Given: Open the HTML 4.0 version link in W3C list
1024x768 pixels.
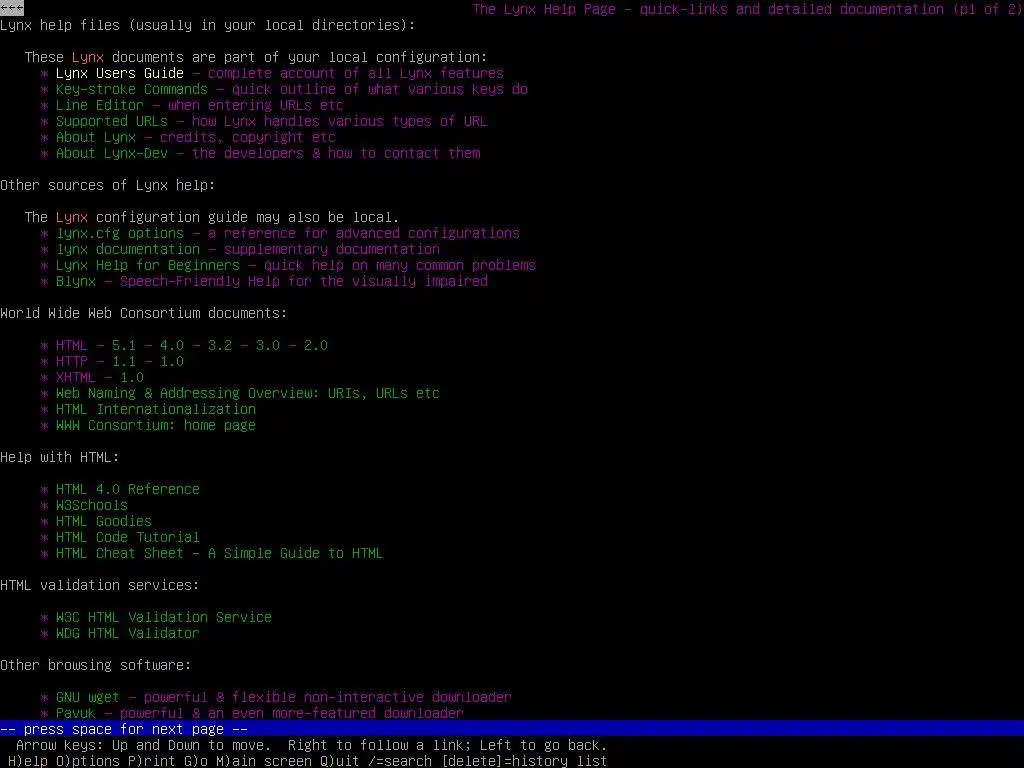Looking at the screenshot, I should 172,345.
